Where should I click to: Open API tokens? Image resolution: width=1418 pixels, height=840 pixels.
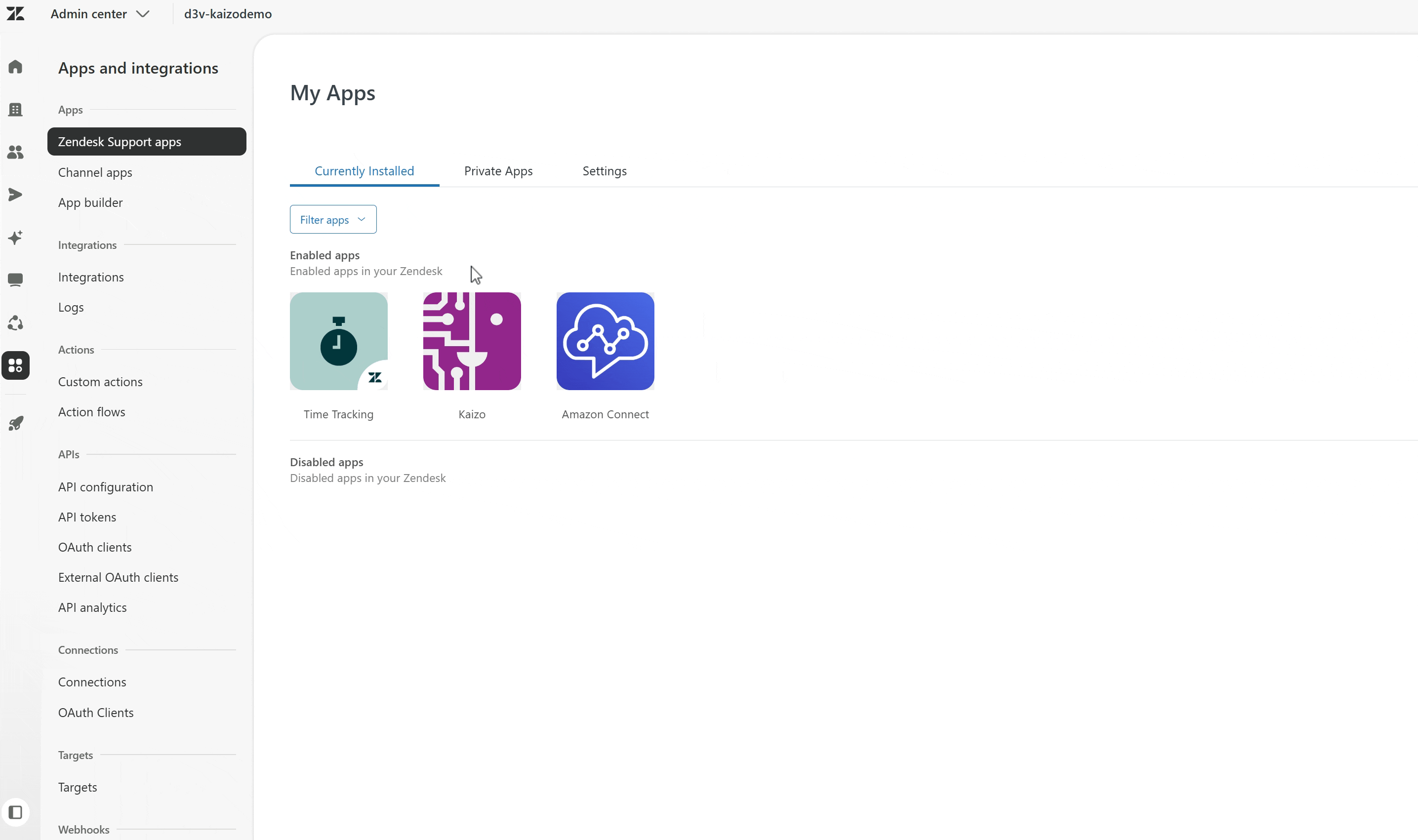tap(87, 517)
